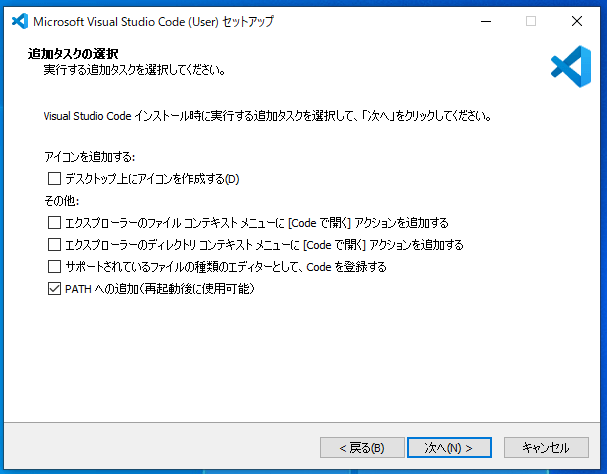
Task: Click the アイコンを追加する: group label
Action: [89, 158]
